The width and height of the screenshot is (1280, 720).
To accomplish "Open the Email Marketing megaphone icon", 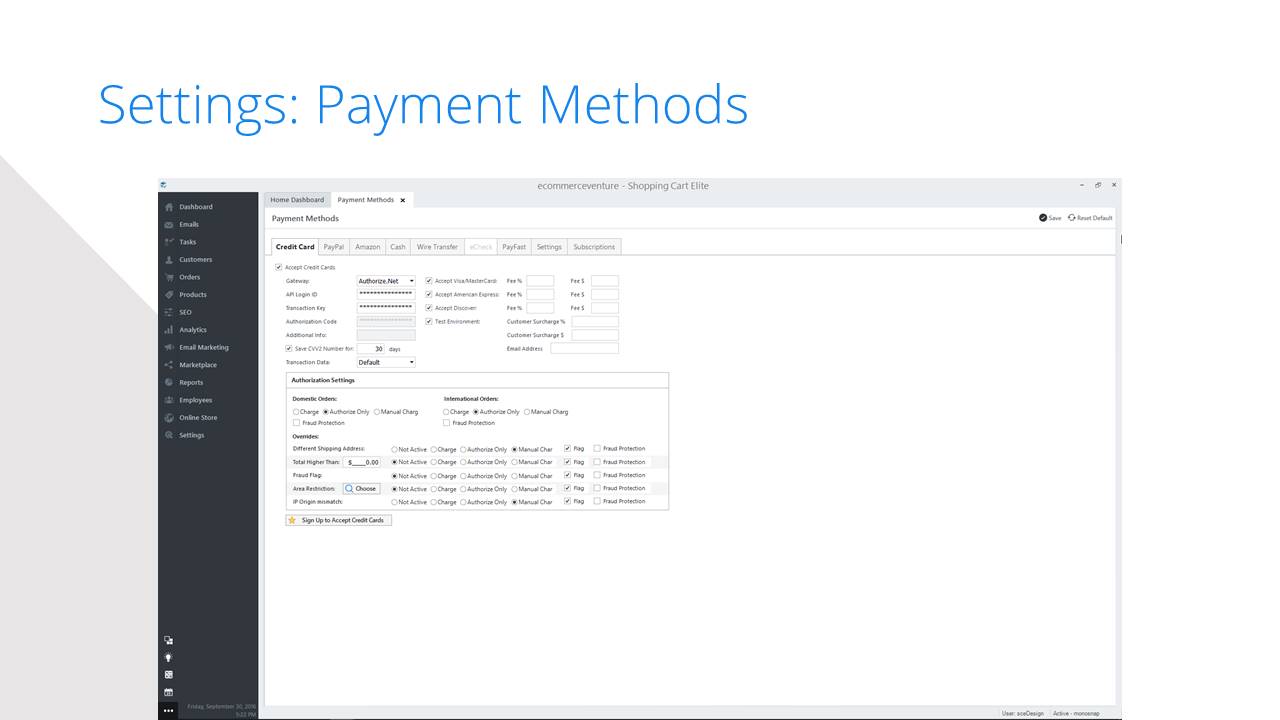I will 169,347.
